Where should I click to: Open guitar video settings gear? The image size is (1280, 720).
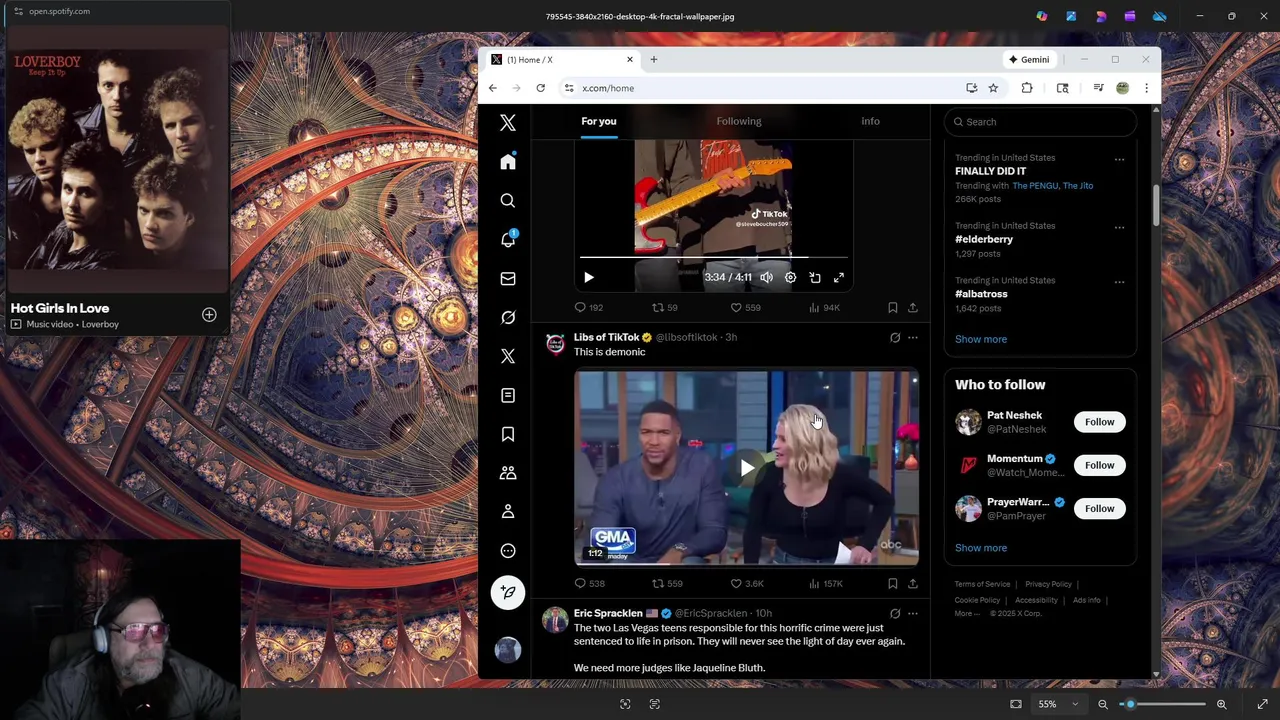point(790,277)
